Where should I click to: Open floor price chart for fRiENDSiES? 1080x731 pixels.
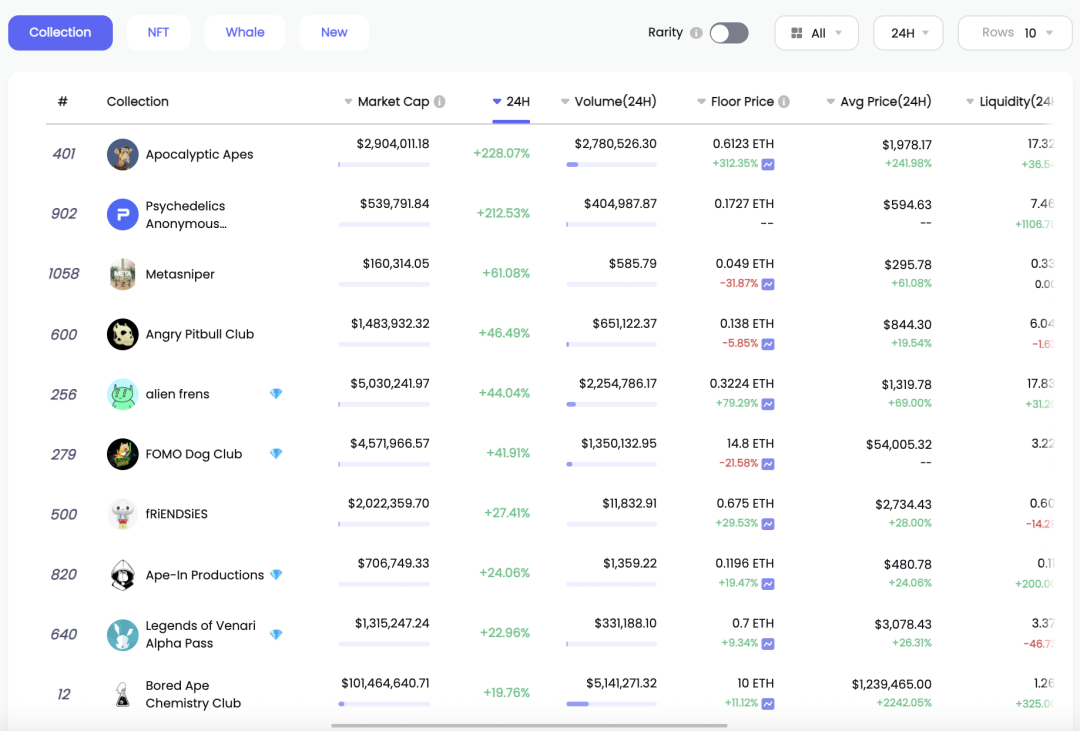pos(768,524)
